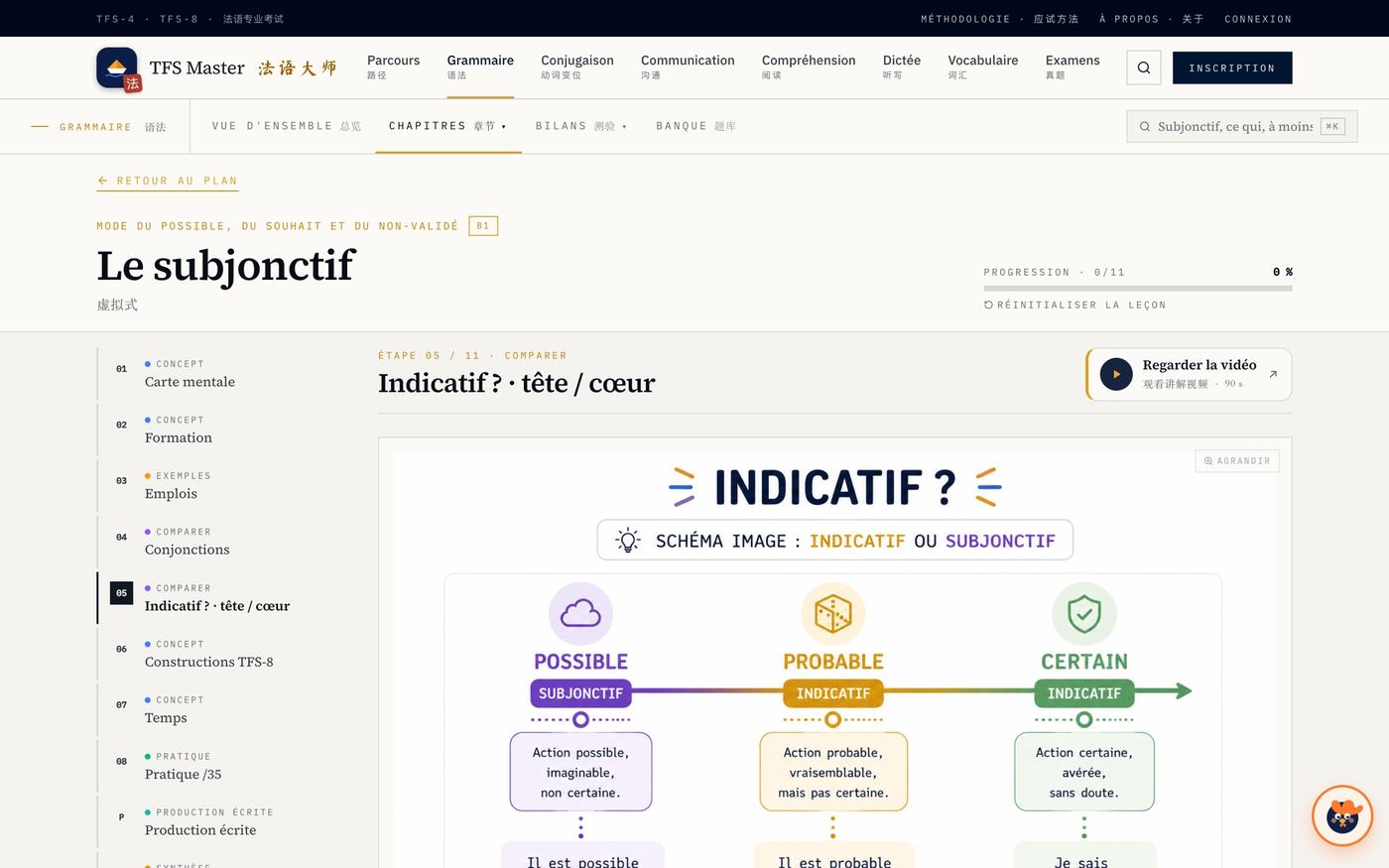Open the Banque tab
Screen dimensions: 1389x868
click(695, 126)
